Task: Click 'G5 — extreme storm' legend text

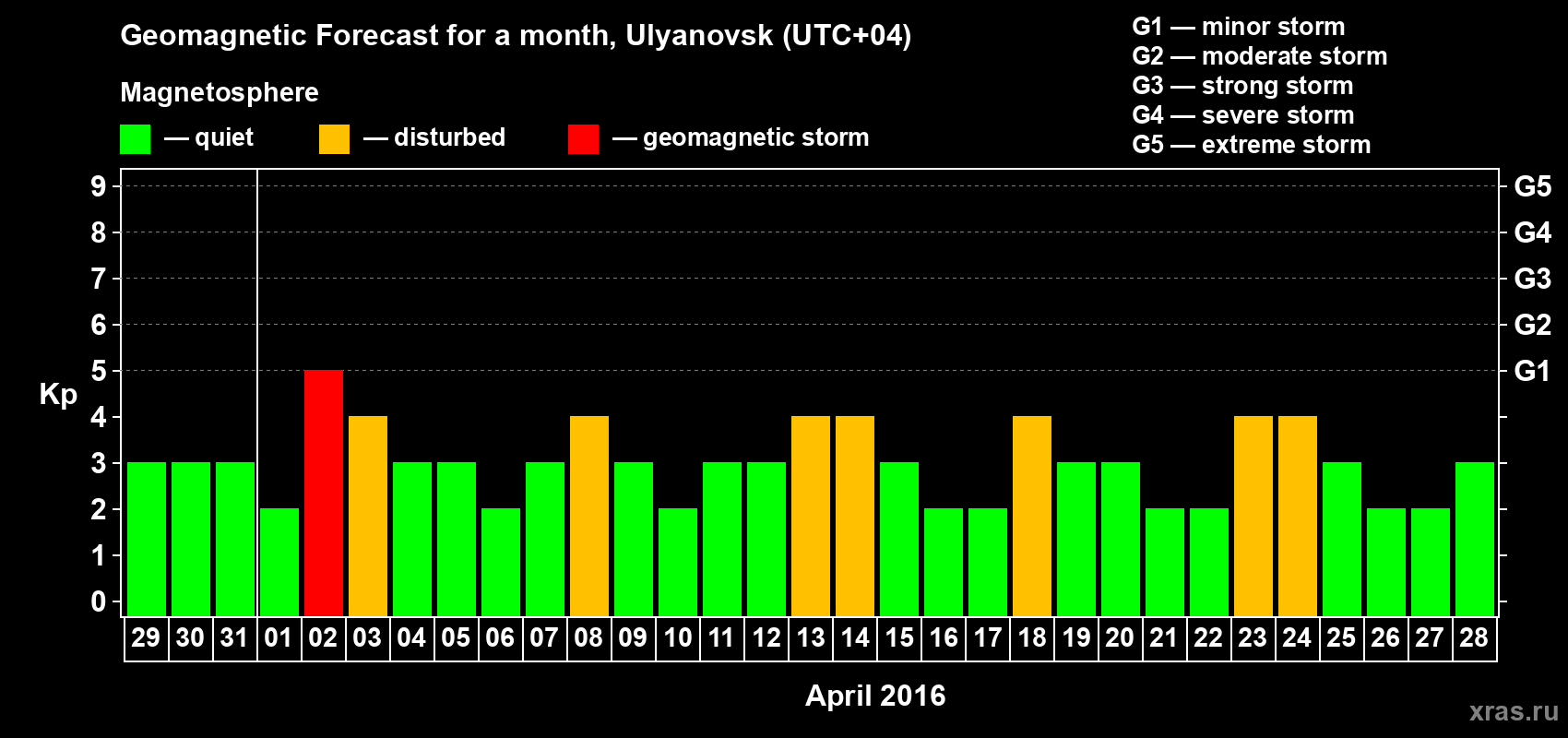Action: 1252,145
